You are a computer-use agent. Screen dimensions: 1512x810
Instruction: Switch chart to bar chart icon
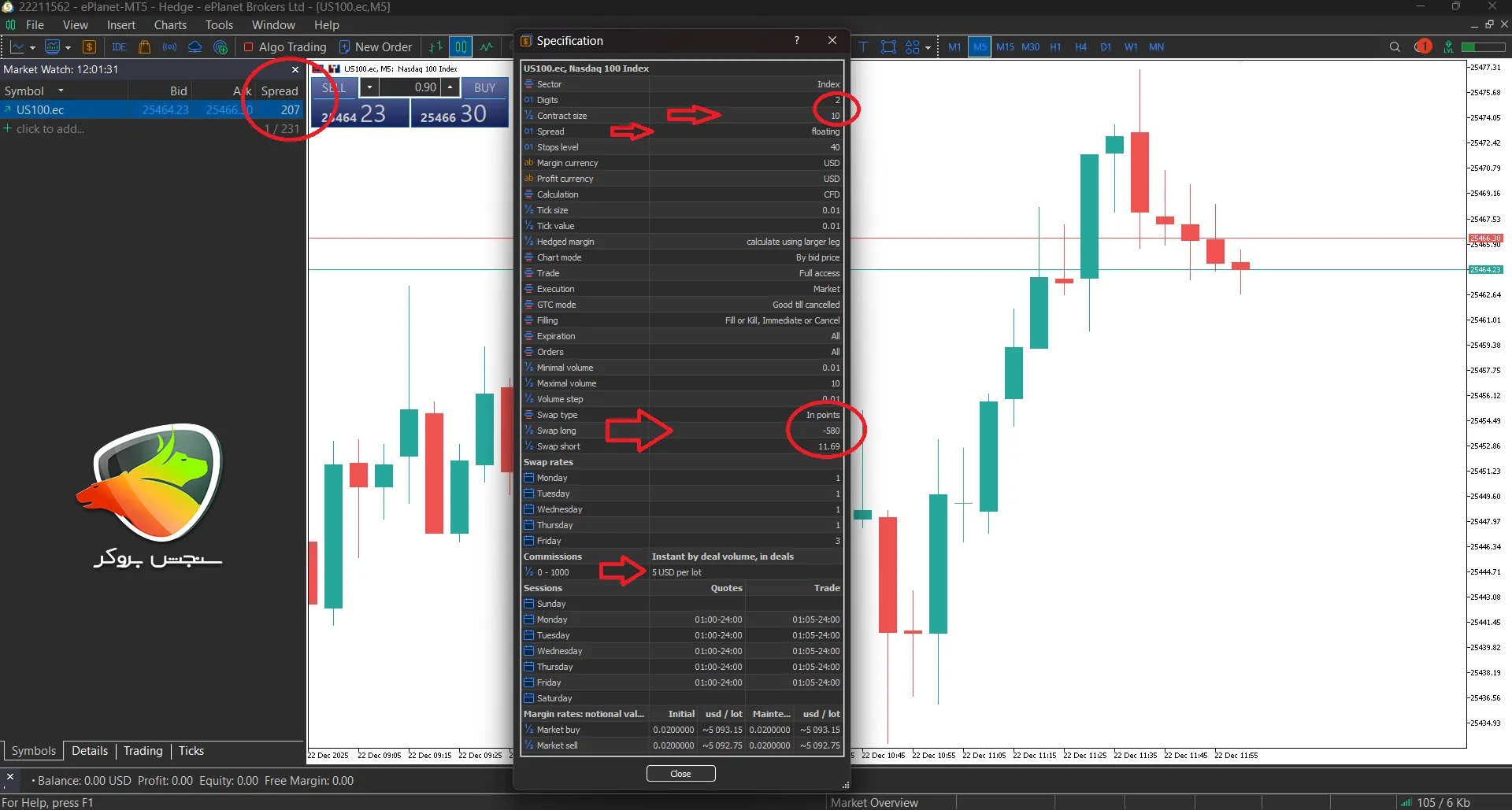point(435,47)
